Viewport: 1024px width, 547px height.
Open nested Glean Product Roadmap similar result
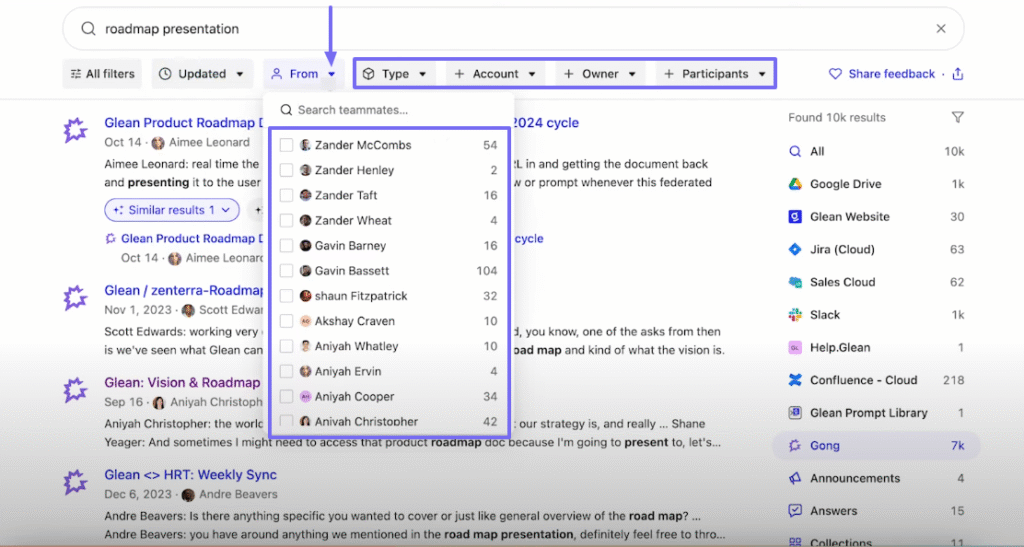click(x=192, y=239)
